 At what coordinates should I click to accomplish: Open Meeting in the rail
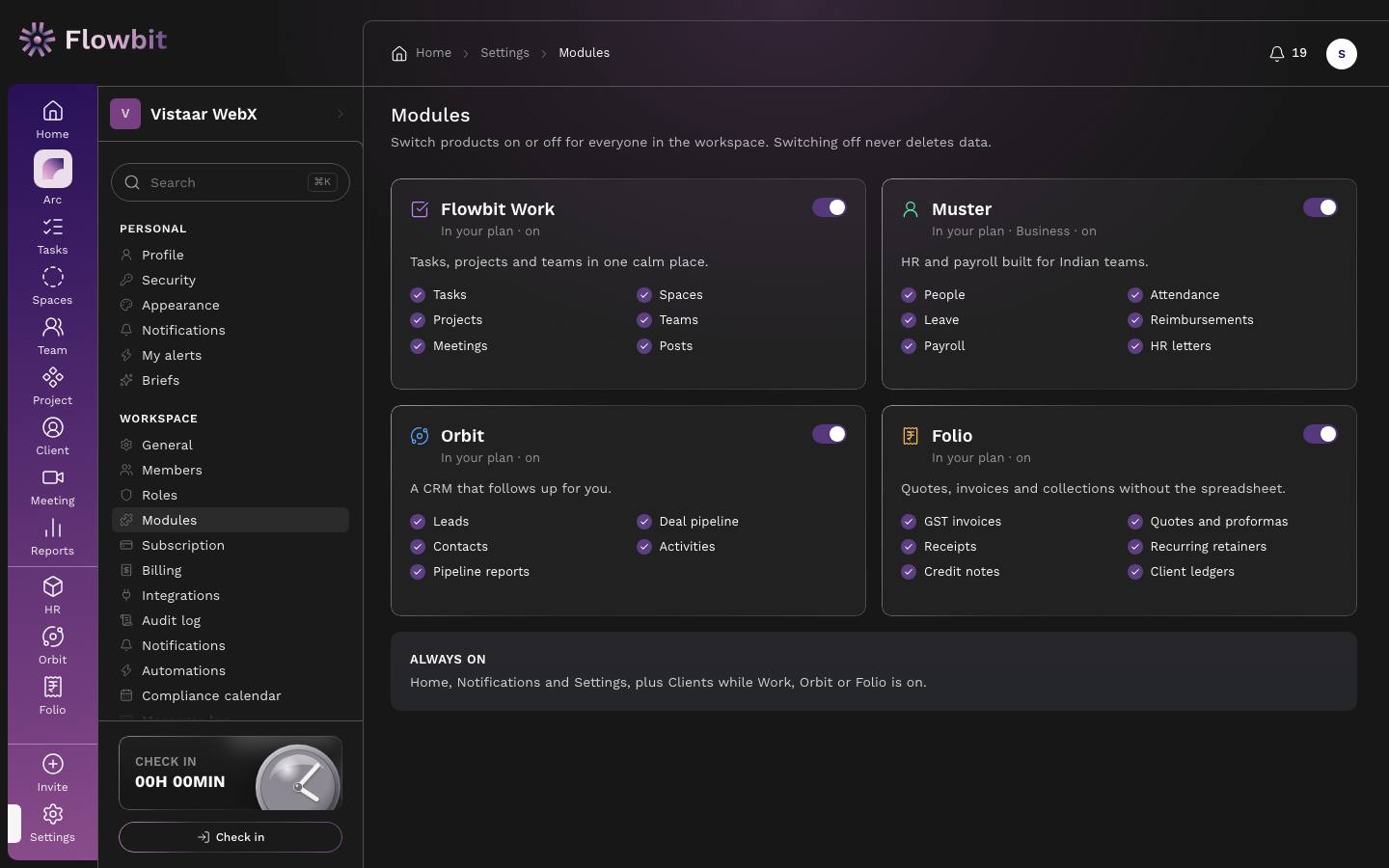pyautogui.click(x=52, y=486)
